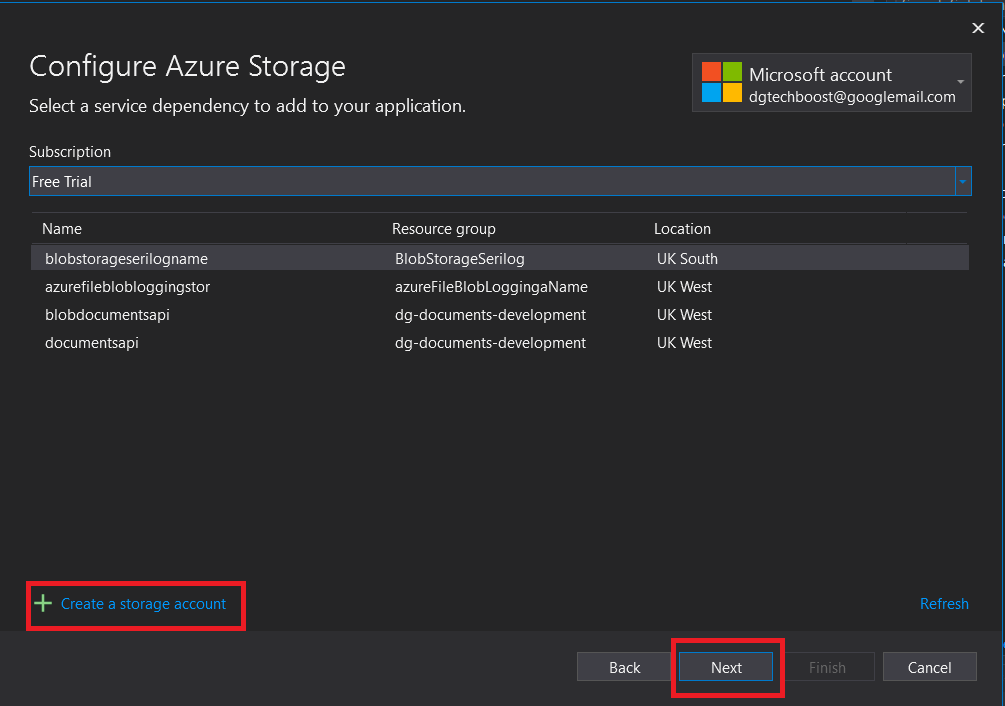The image size is (1005, 706).
Task: Proceed by pressing Next
Action: tap(726, 668)
